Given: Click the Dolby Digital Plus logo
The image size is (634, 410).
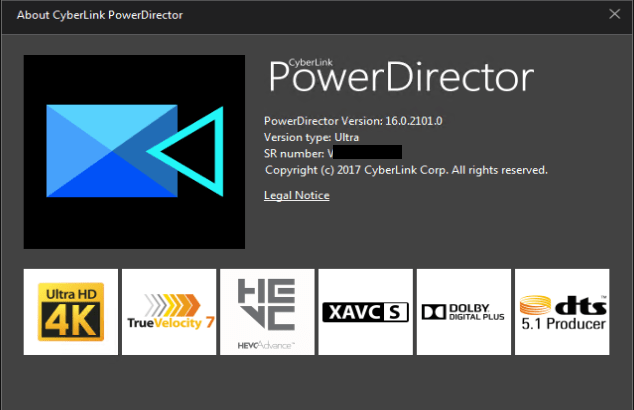Looking at the screenshot, I should [464, 312].
